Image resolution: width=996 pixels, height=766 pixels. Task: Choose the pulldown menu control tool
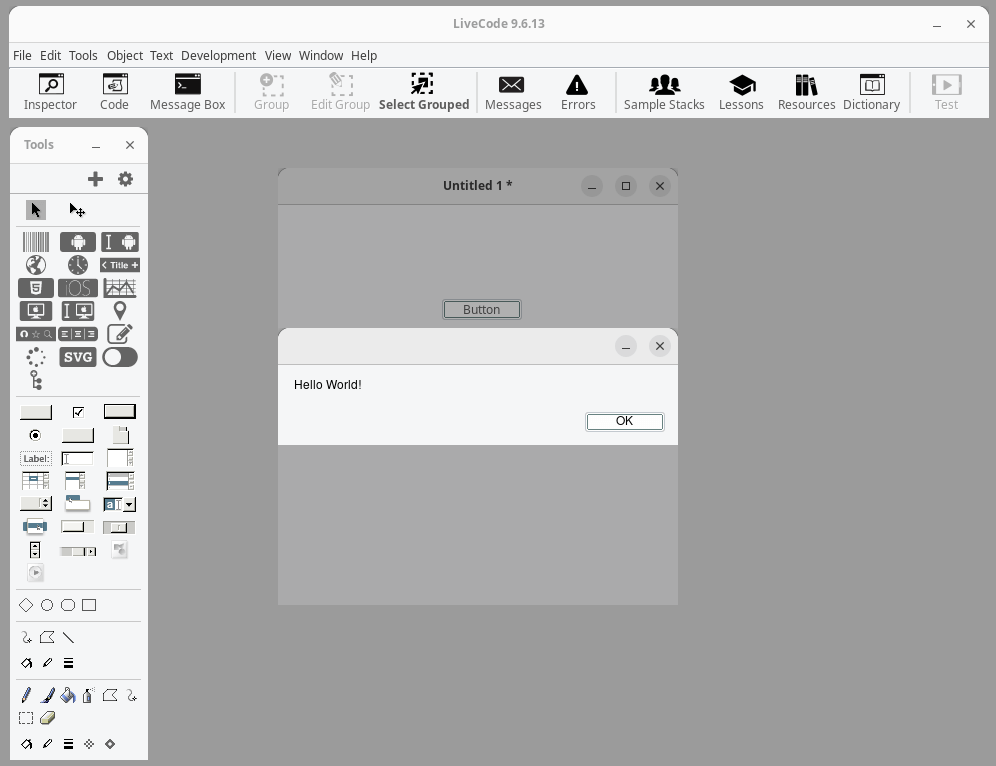(77, 504)
